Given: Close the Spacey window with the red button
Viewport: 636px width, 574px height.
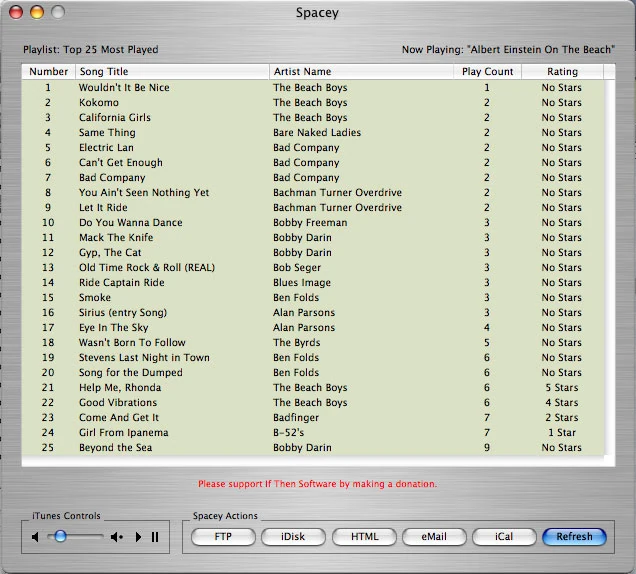Looking at the screenshot, I should pyautogui.click(x=16, y=12).
